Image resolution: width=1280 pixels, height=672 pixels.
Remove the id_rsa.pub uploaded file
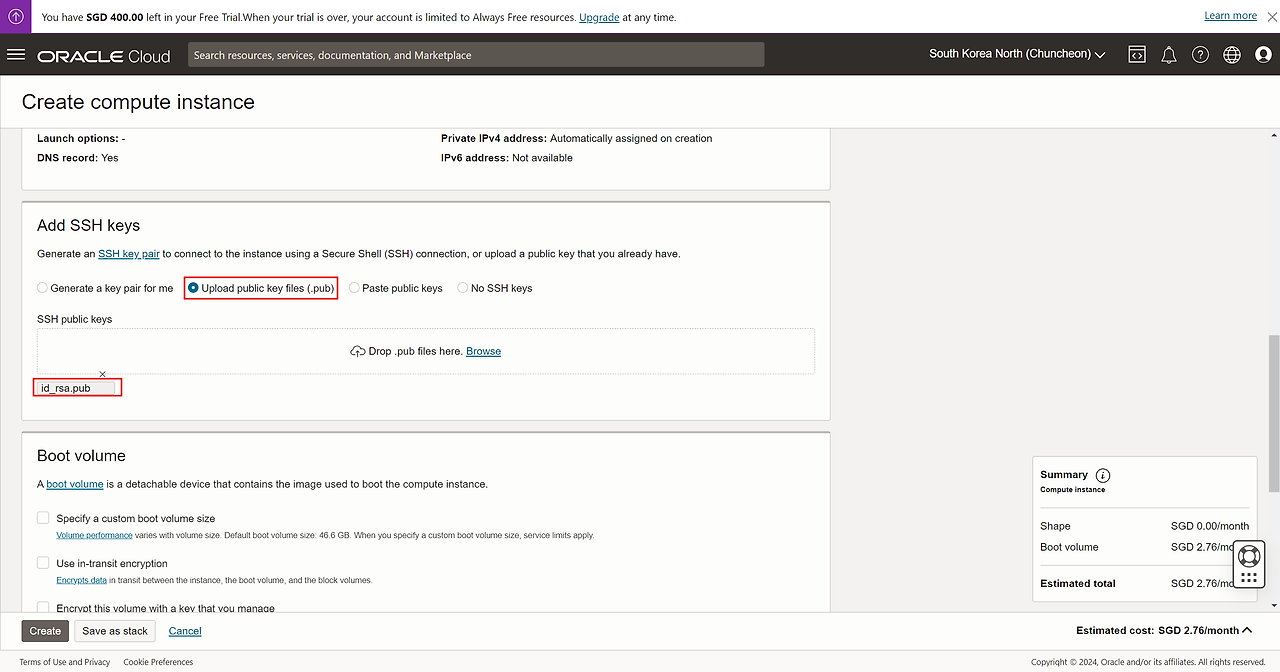[102, 374]
